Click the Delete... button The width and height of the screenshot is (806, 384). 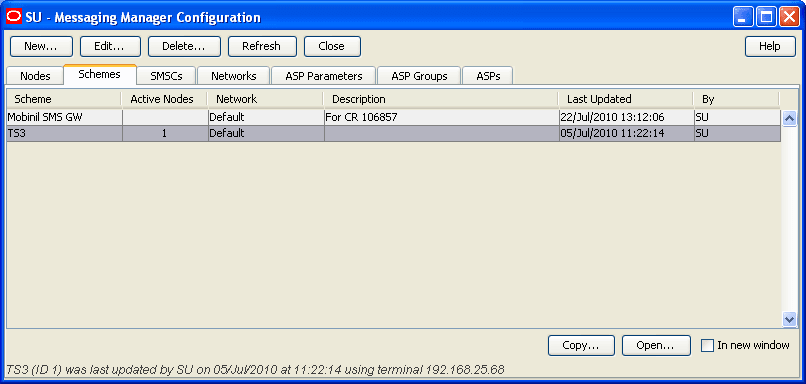pos(184,46)
